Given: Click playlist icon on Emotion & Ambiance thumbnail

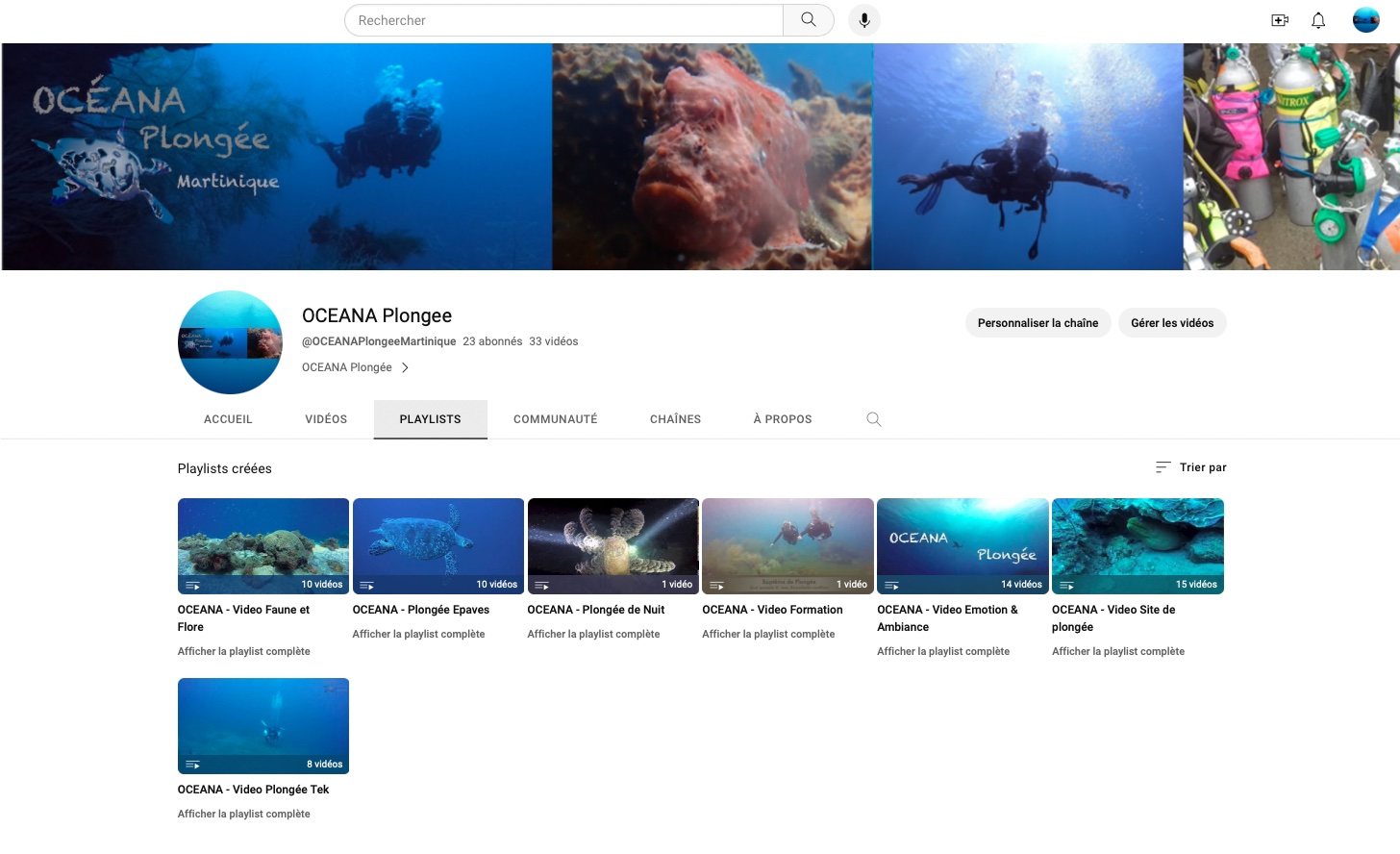Looking at the screenshot, I should [891, 585].
